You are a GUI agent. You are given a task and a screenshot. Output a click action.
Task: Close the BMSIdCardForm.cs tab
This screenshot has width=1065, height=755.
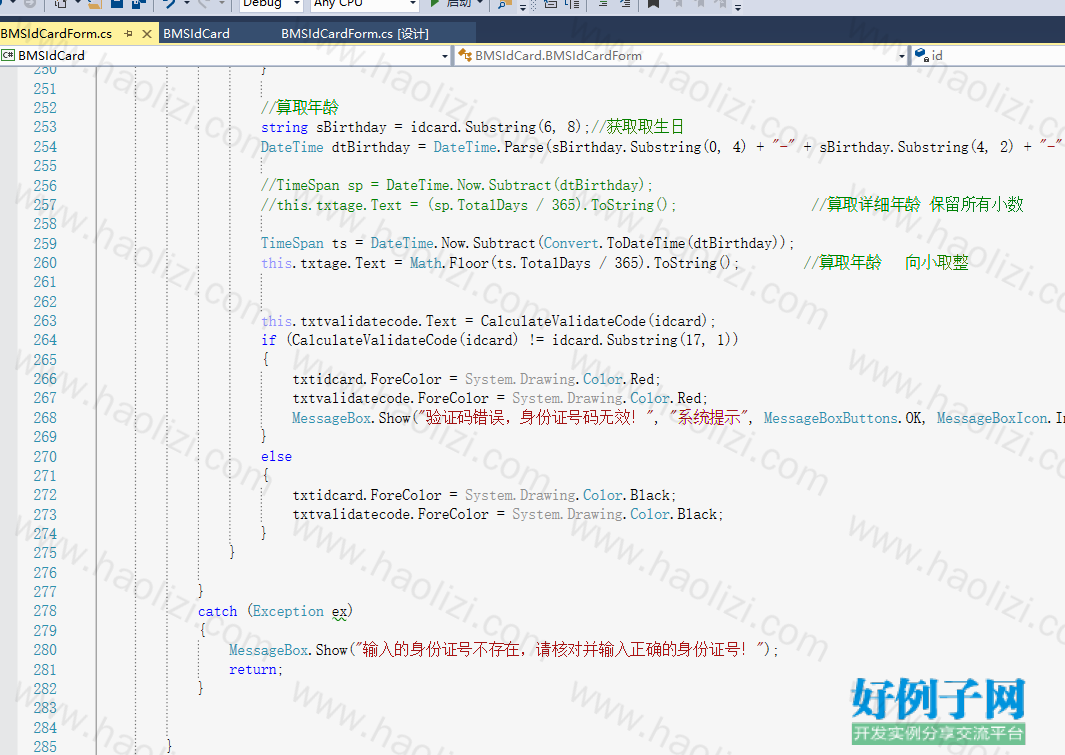[x=147, y=33]
